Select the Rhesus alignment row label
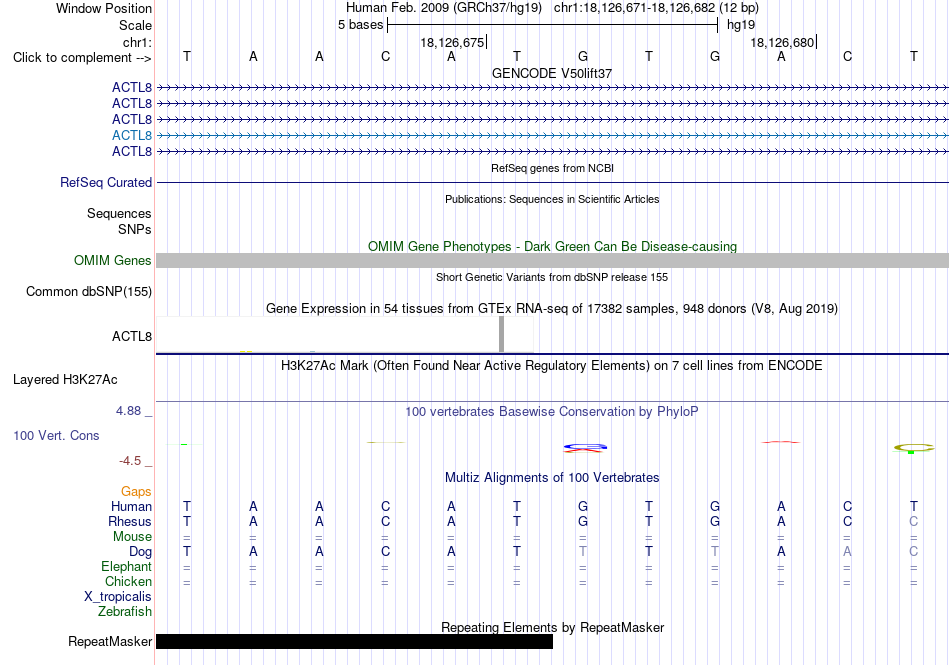The width and height of the screenshot is (950, 665). click(x=130, y=521)
